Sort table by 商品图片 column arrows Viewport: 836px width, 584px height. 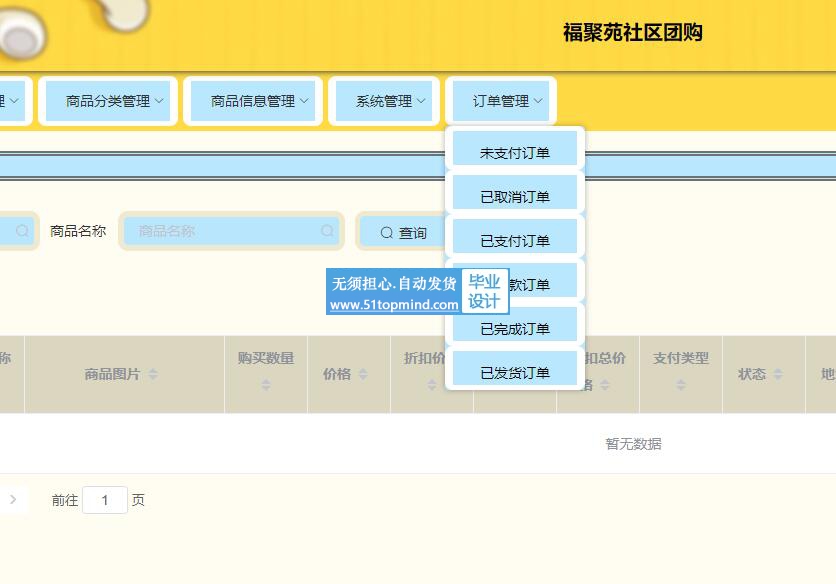pos(153,374)
